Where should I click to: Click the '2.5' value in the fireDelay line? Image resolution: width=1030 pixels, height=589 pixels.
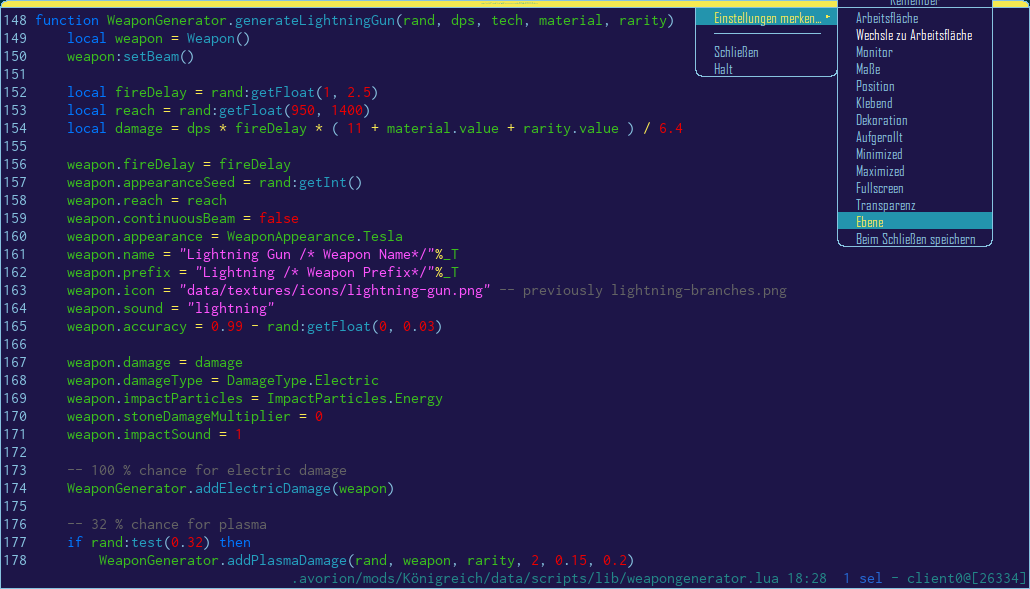point(359,93)
